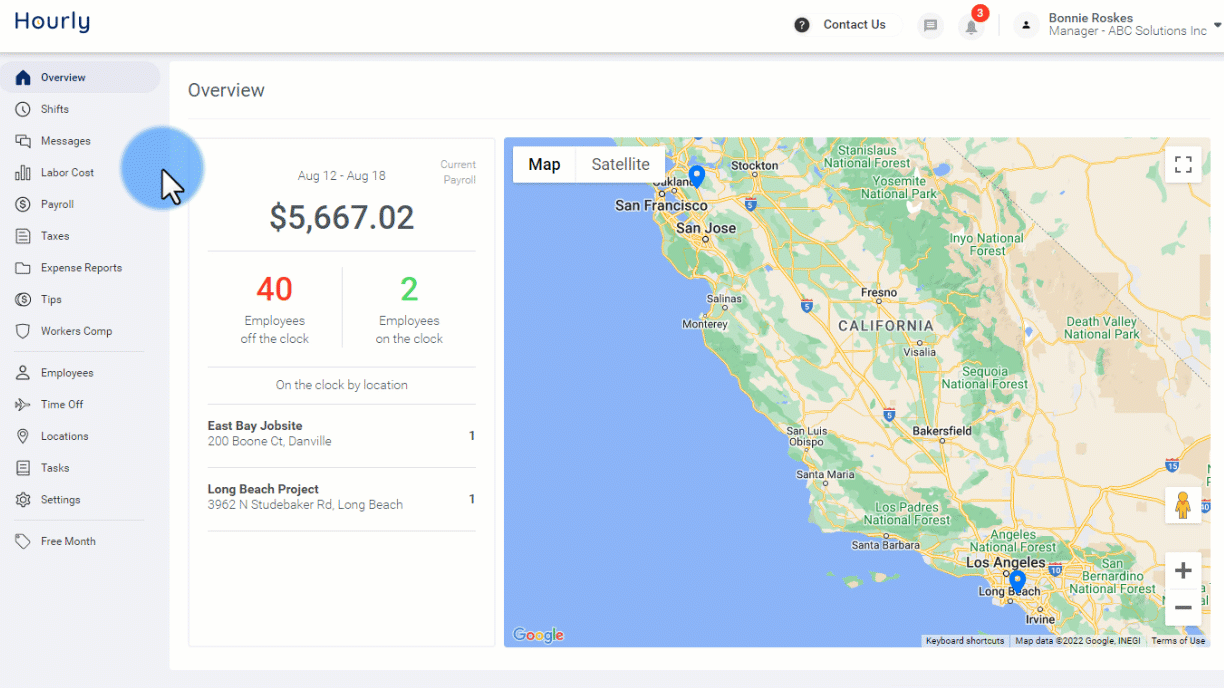Image resolution: width=1224 pixels, height=688 pixels.
Task: Click the Workers Comp shield icon
Action: pos(23,331)
